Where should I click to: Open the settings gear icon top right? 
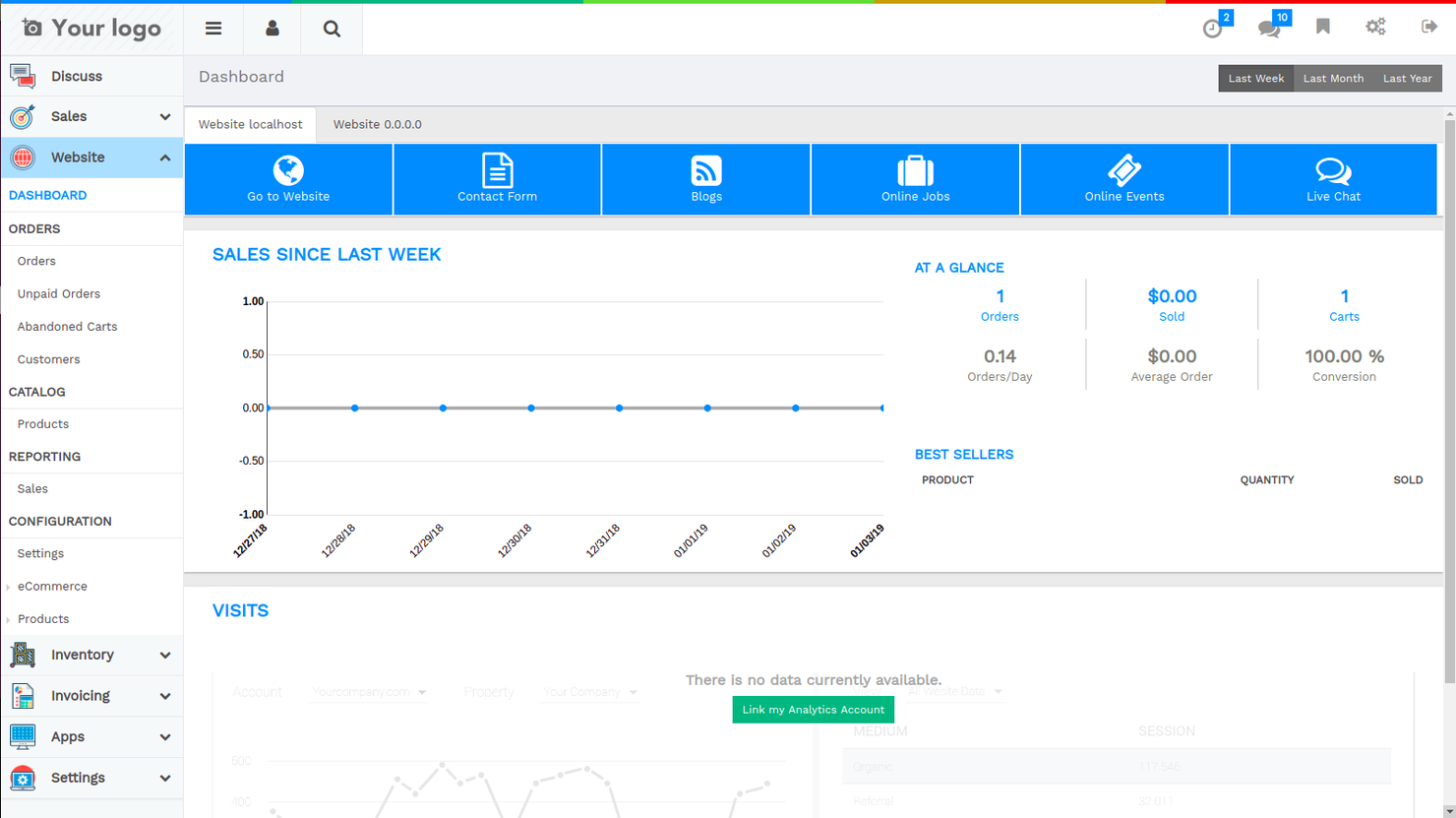pos(1375,27)
